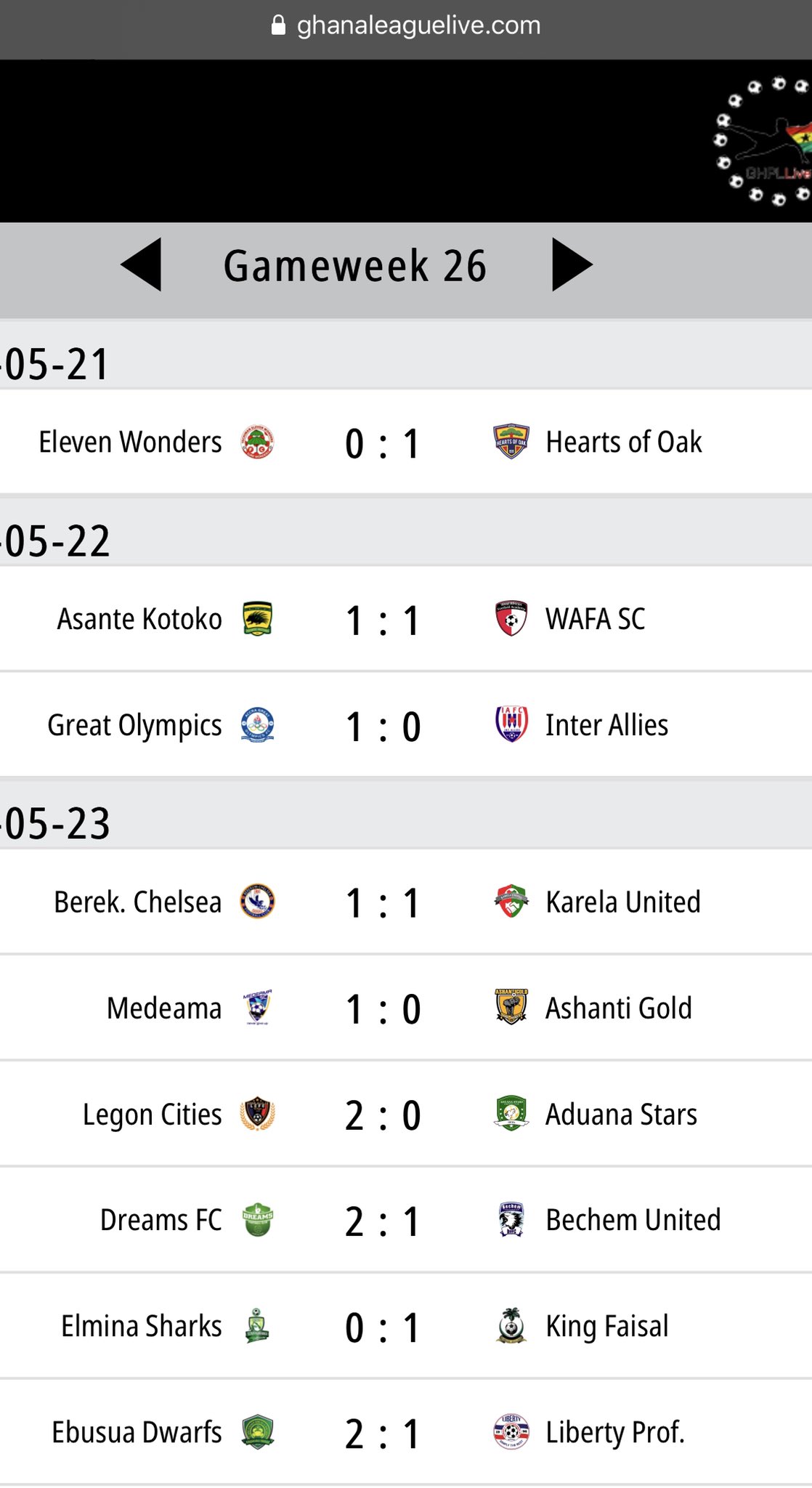
Task: Open the Great Olympics team link
Action: [x=134, y=725]
